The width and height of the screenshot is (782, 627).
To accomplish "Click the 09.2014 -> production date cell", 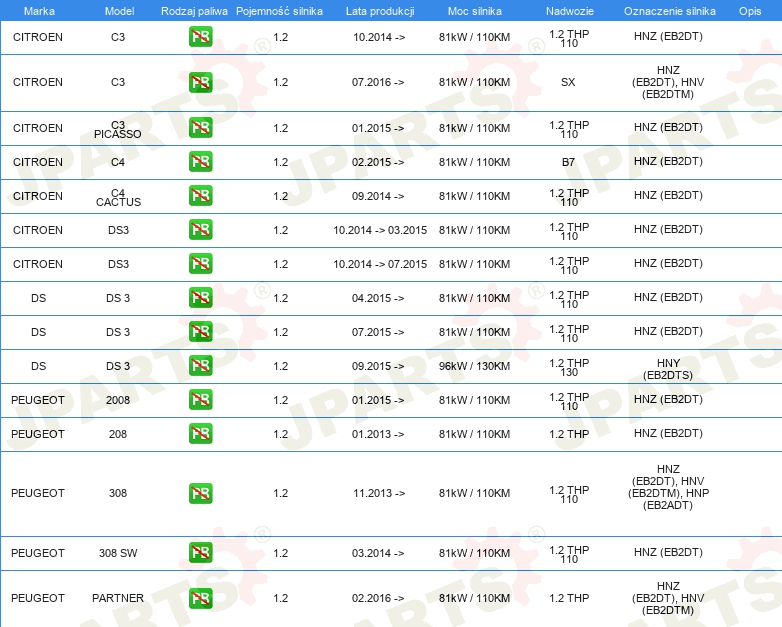I will (378, 196).
